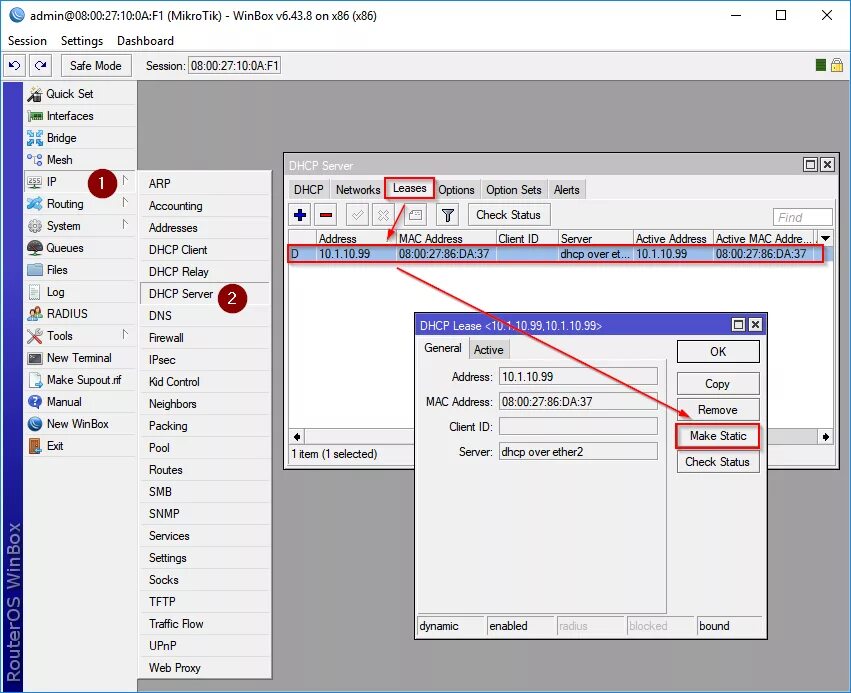The width and height of the screenshot is (851, 693).
Task: Add a new lease with plus icon
Action: [300, 215]
